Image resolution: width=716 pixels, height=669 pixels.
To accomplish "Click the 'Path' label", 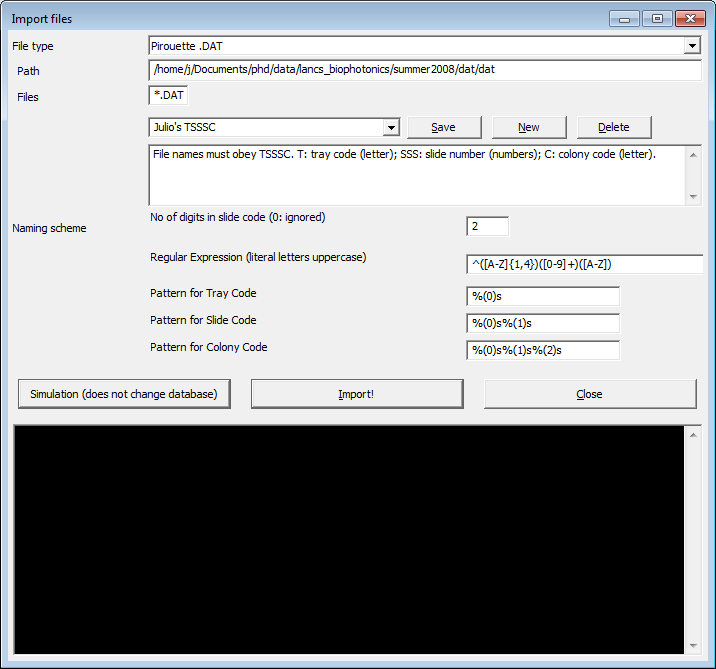I will tap(28, 71).
